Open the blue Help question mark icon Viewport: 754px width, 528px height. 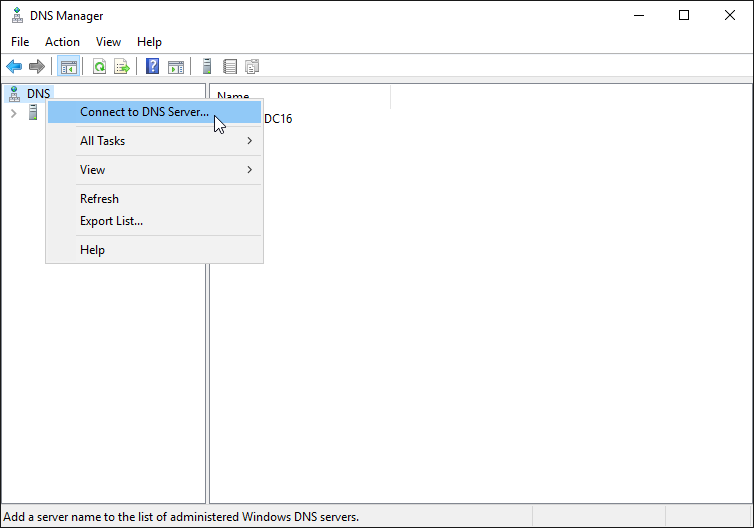pyautogui.click(x=153, y=66)
